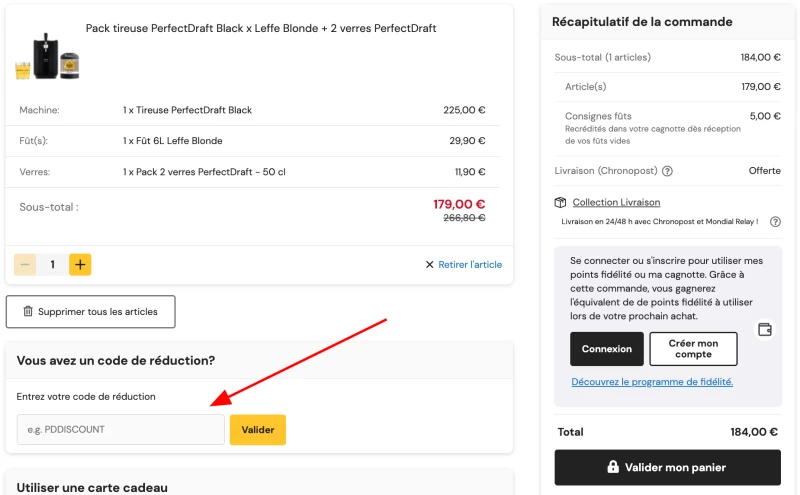Click Supprimer tous les articles button
This screenshot has width=800, height=495.
[91, 312]
